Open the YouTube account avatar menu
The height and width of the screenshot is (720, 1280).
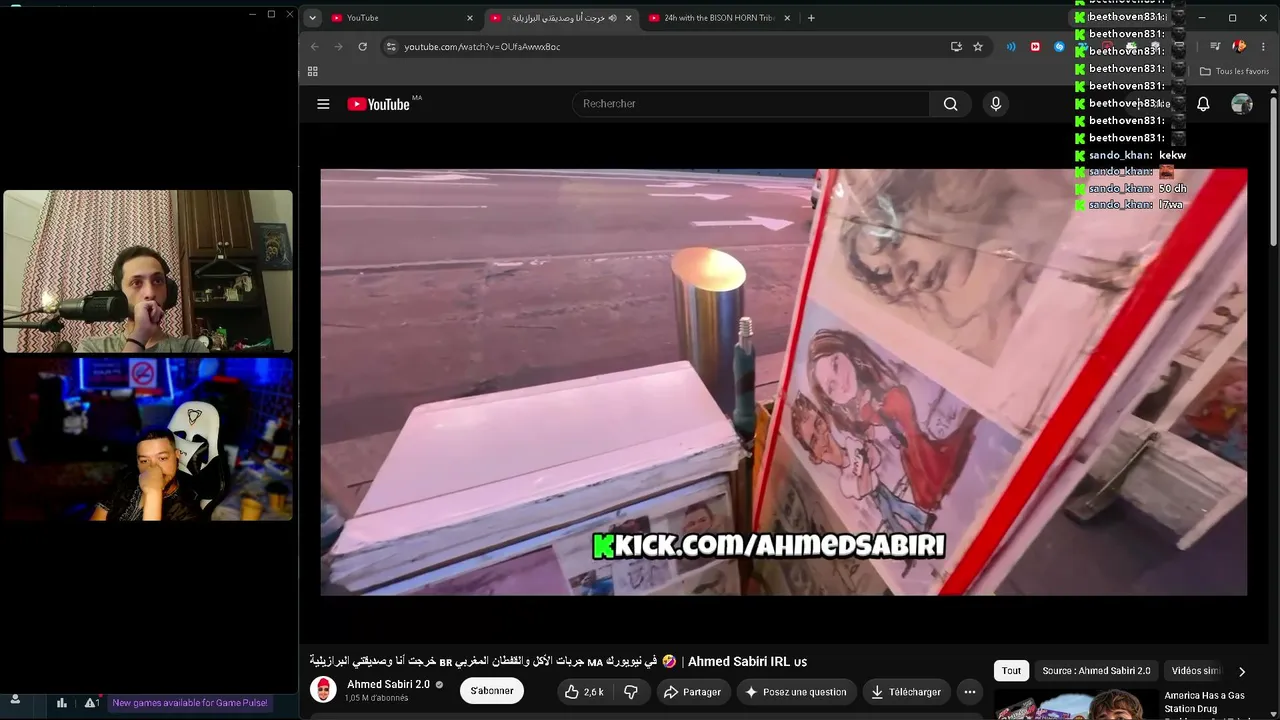pos(1242,104)
